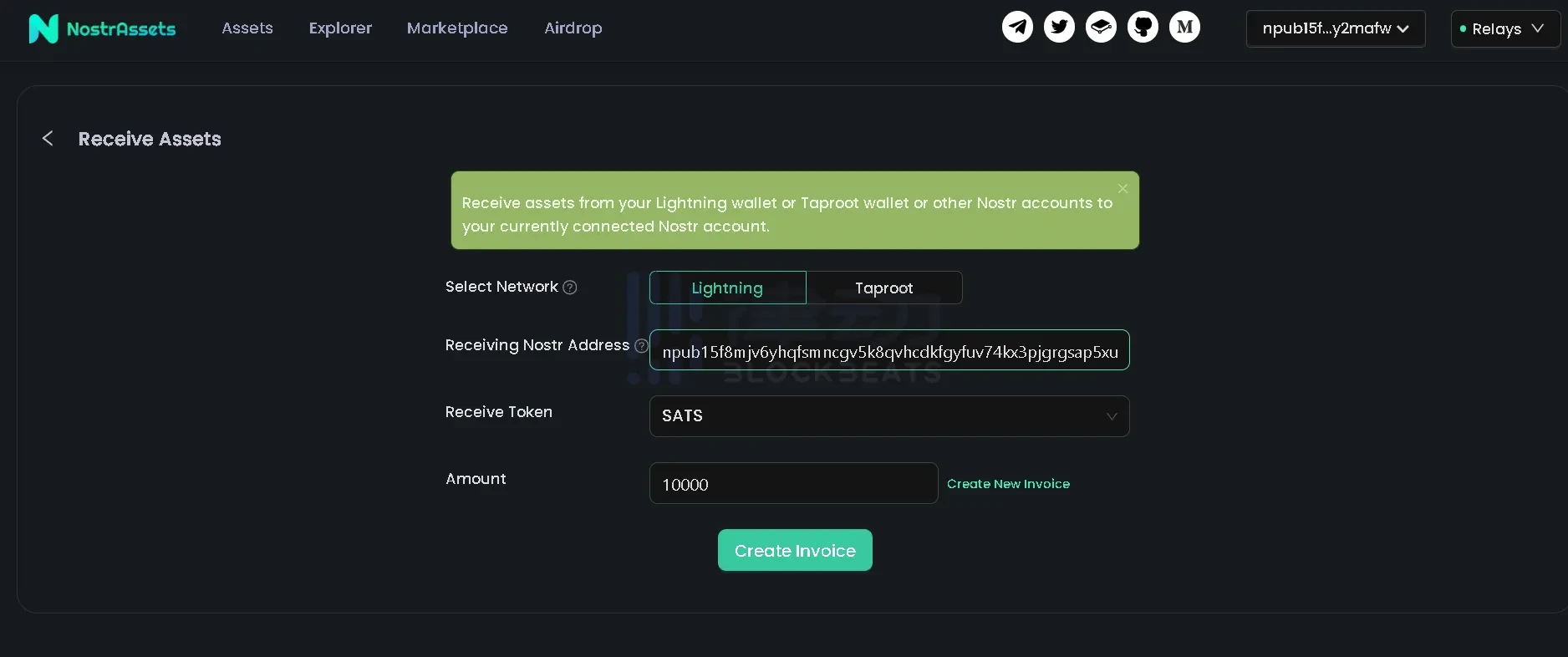Expand the Receive Token SATS dropdown

click(x=888, y=416)
